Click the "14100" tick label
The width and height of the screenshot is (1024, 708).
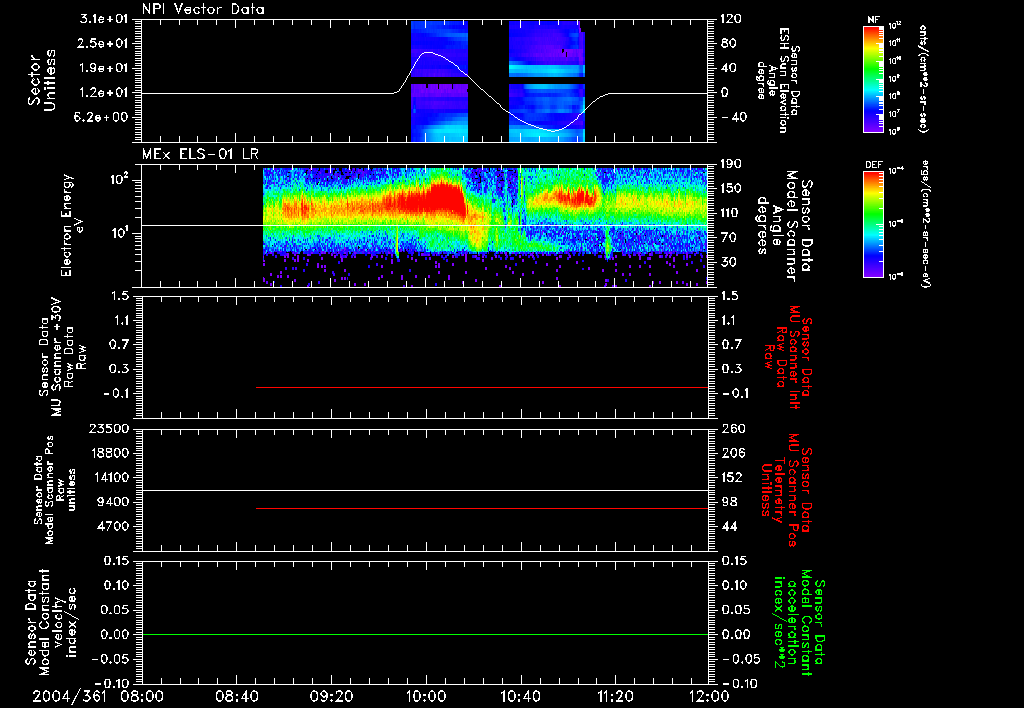[x=109, y=477]
